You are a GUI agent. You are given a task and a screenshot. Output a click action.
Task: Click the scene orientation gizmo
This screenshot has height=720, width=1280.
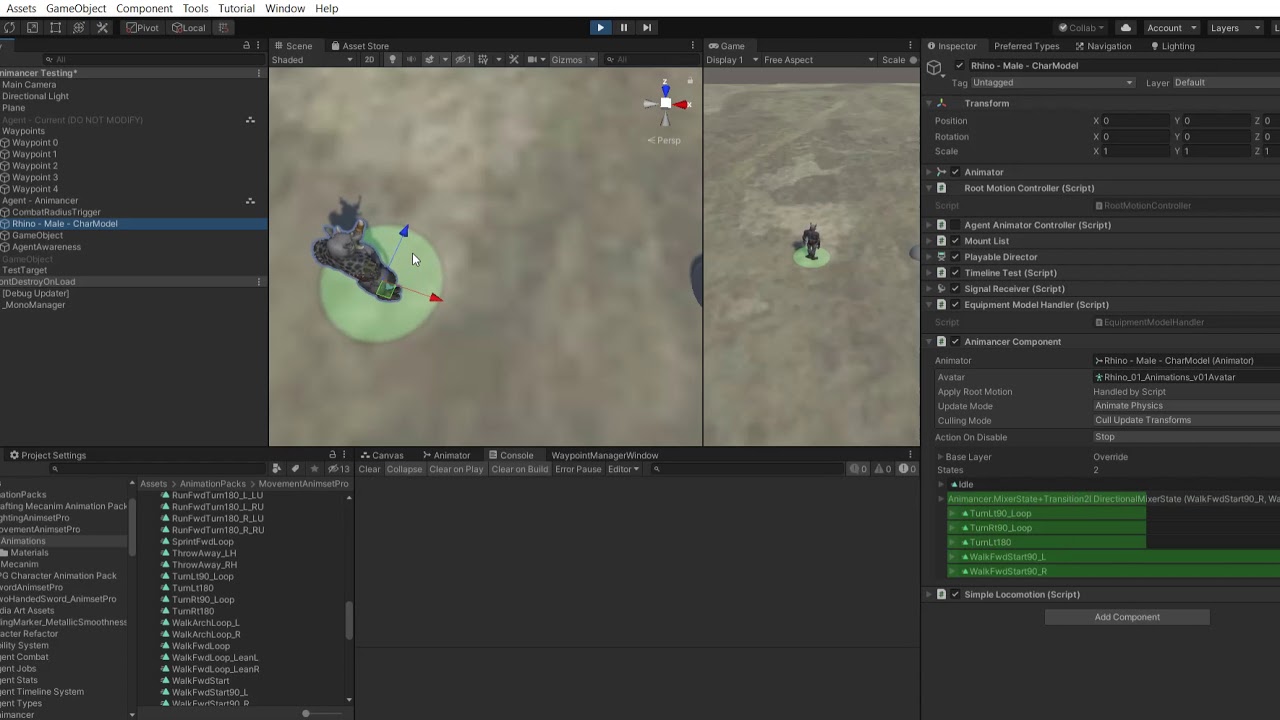coord(665,104)
